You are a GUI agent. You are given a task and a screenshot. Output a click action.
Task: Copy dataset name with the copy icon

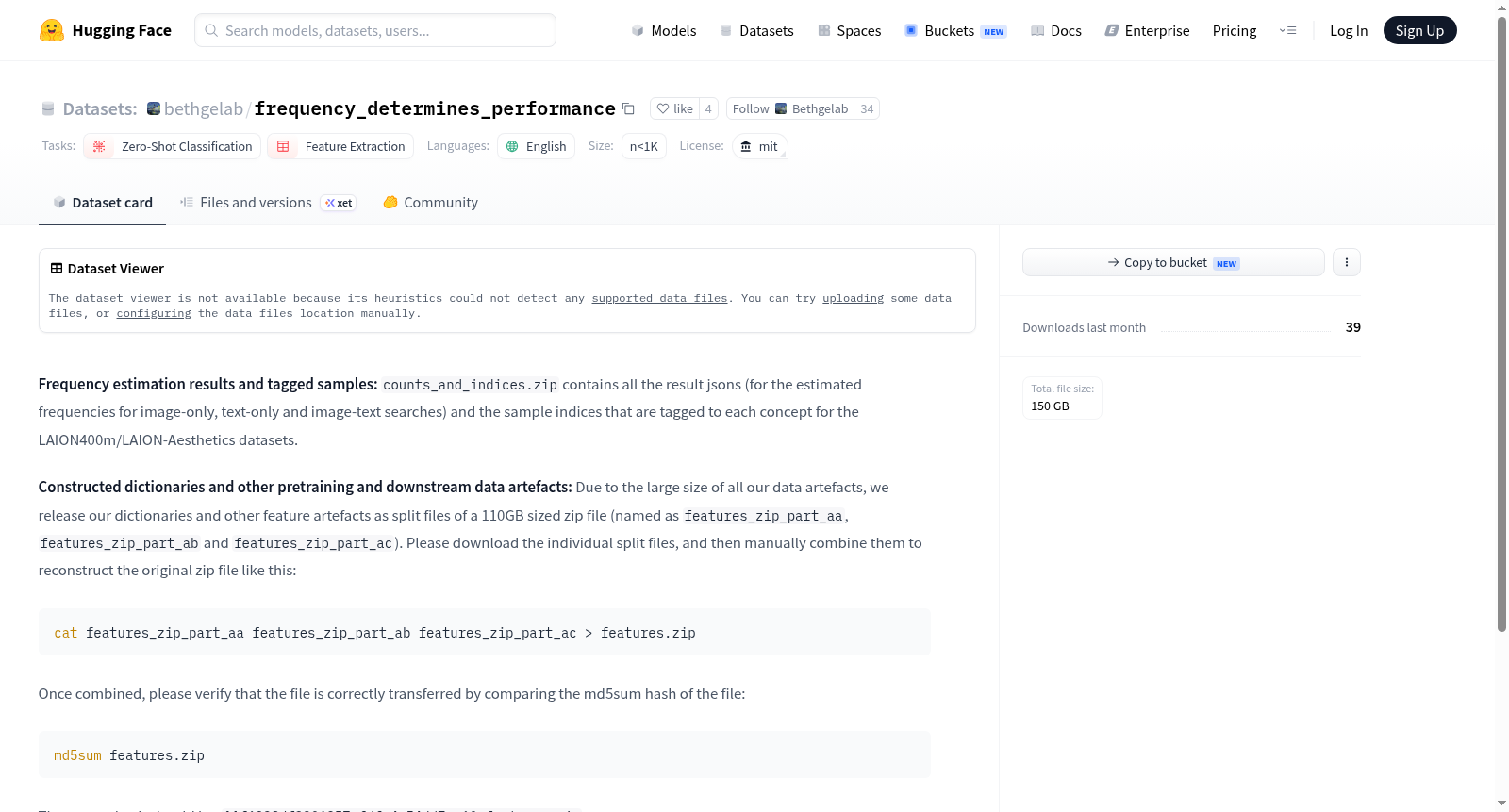628,108
